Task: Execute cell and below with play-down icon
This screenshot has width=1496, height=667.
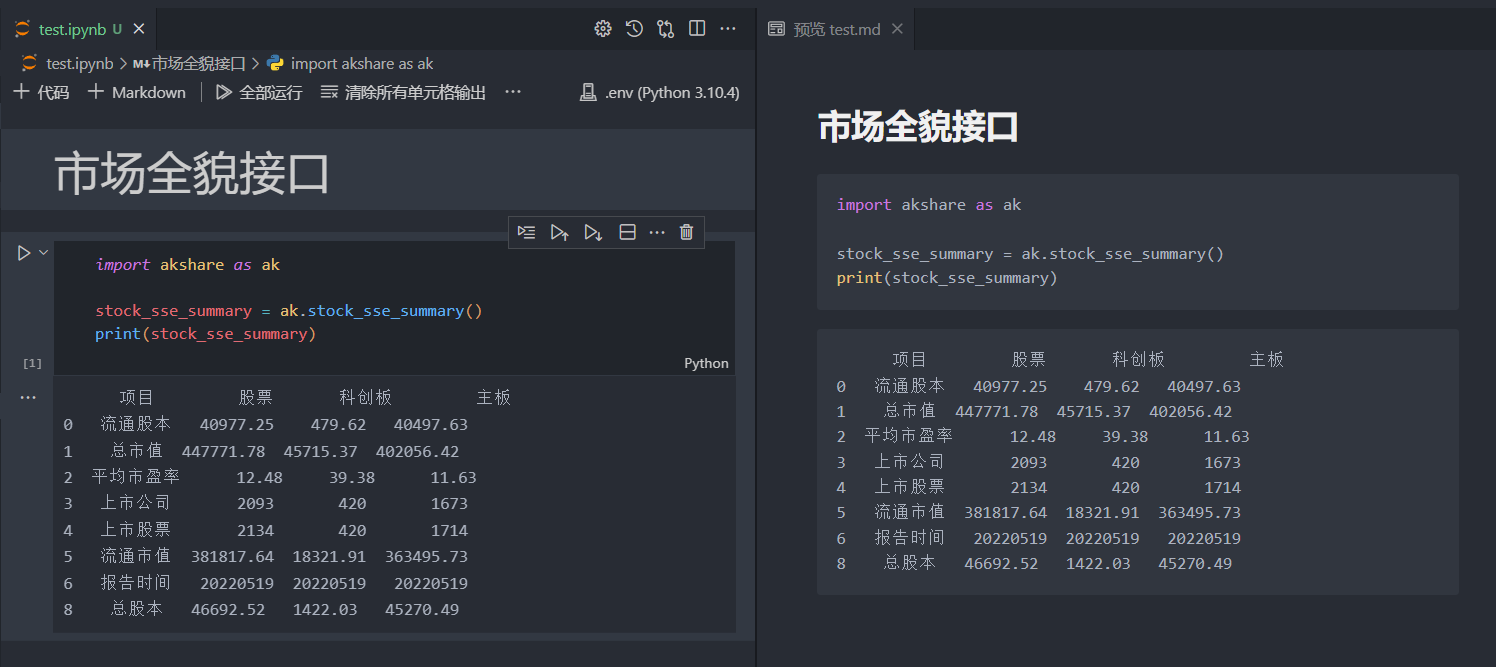Action: click(x=592, y=231)
